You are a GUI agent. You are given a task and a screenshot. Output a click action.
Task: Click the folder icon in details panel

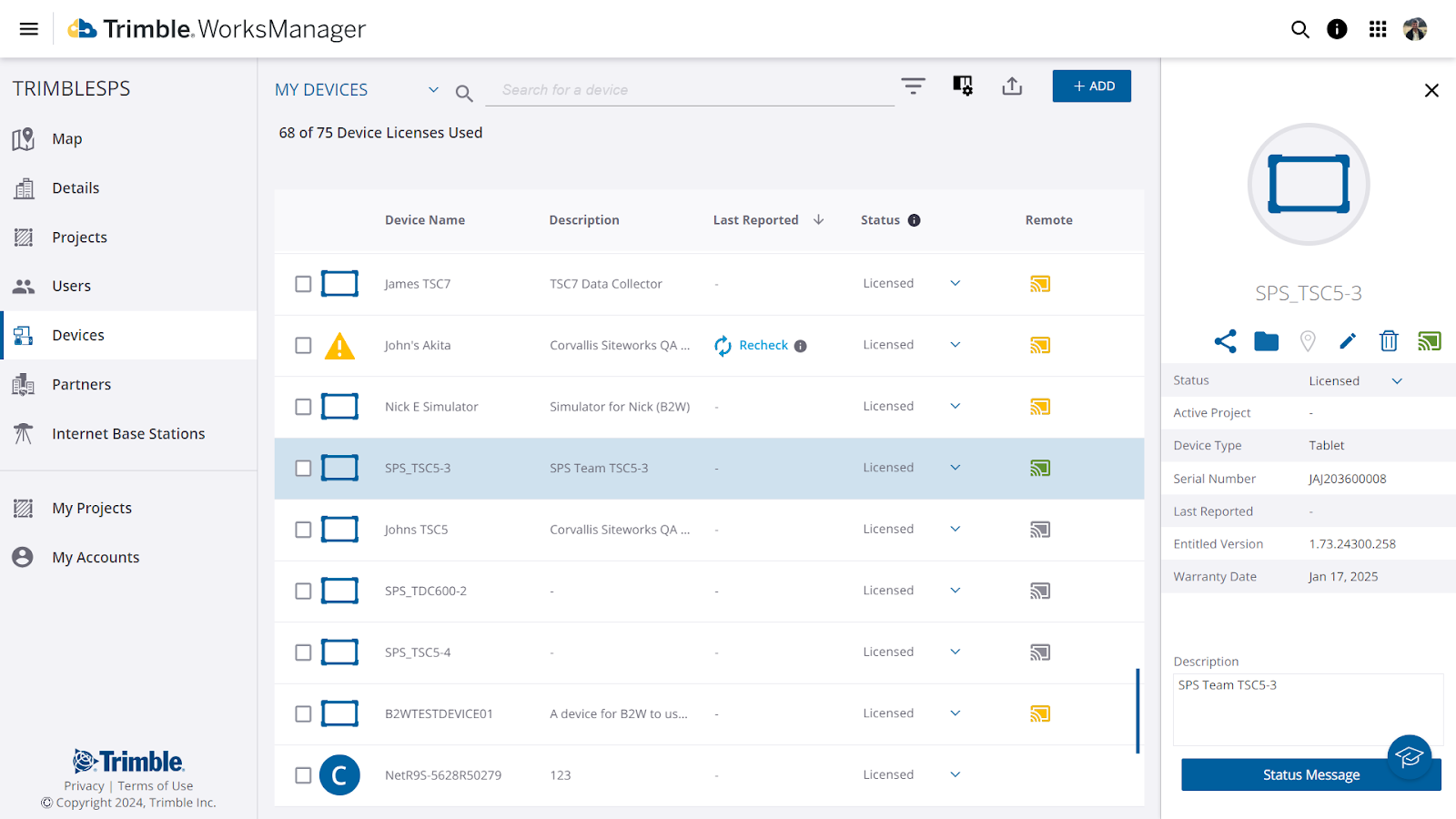1266,341
